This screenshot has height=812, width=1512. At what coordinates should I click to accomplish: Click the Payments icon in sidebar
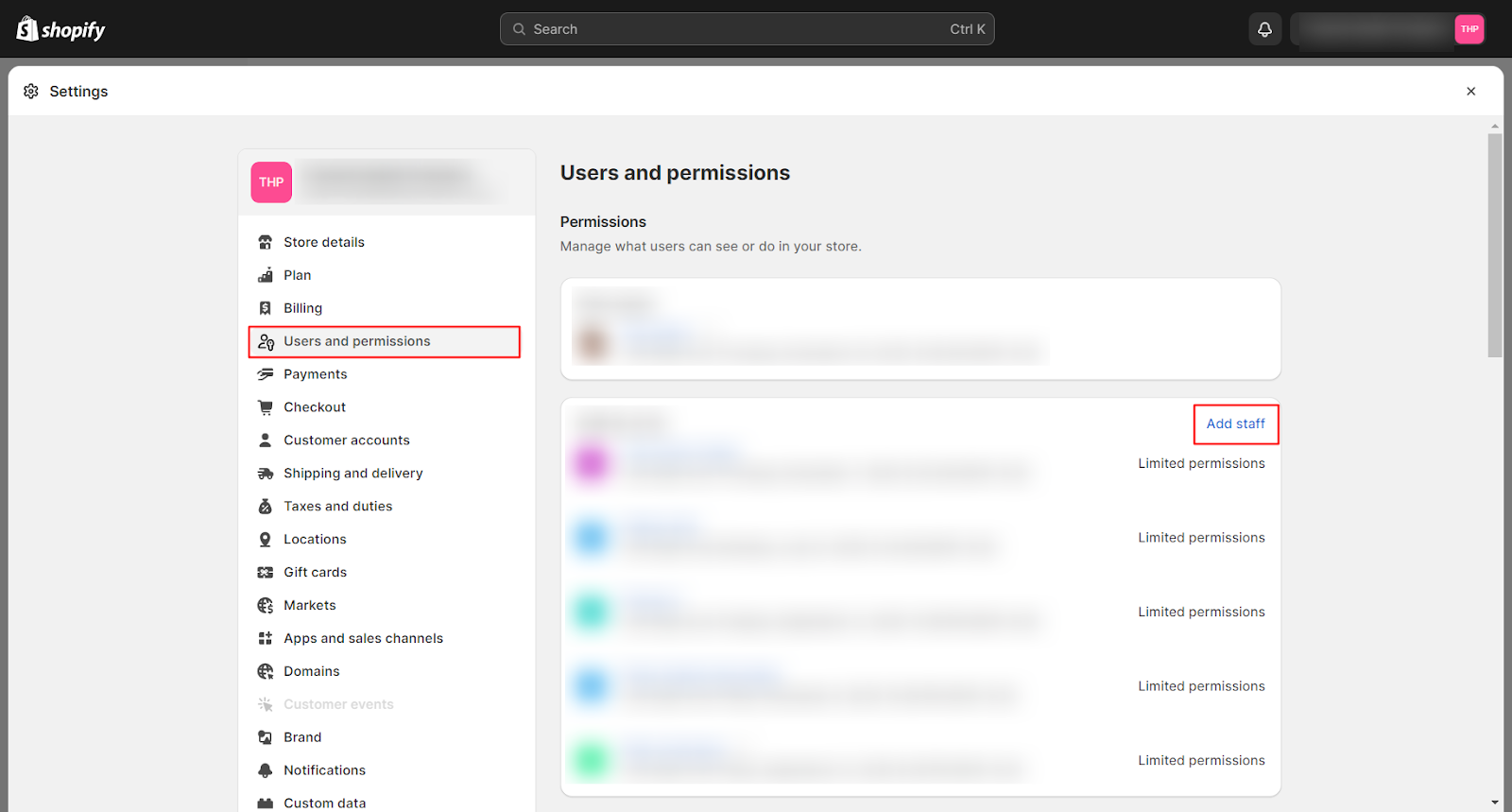(x=266, y=374)
